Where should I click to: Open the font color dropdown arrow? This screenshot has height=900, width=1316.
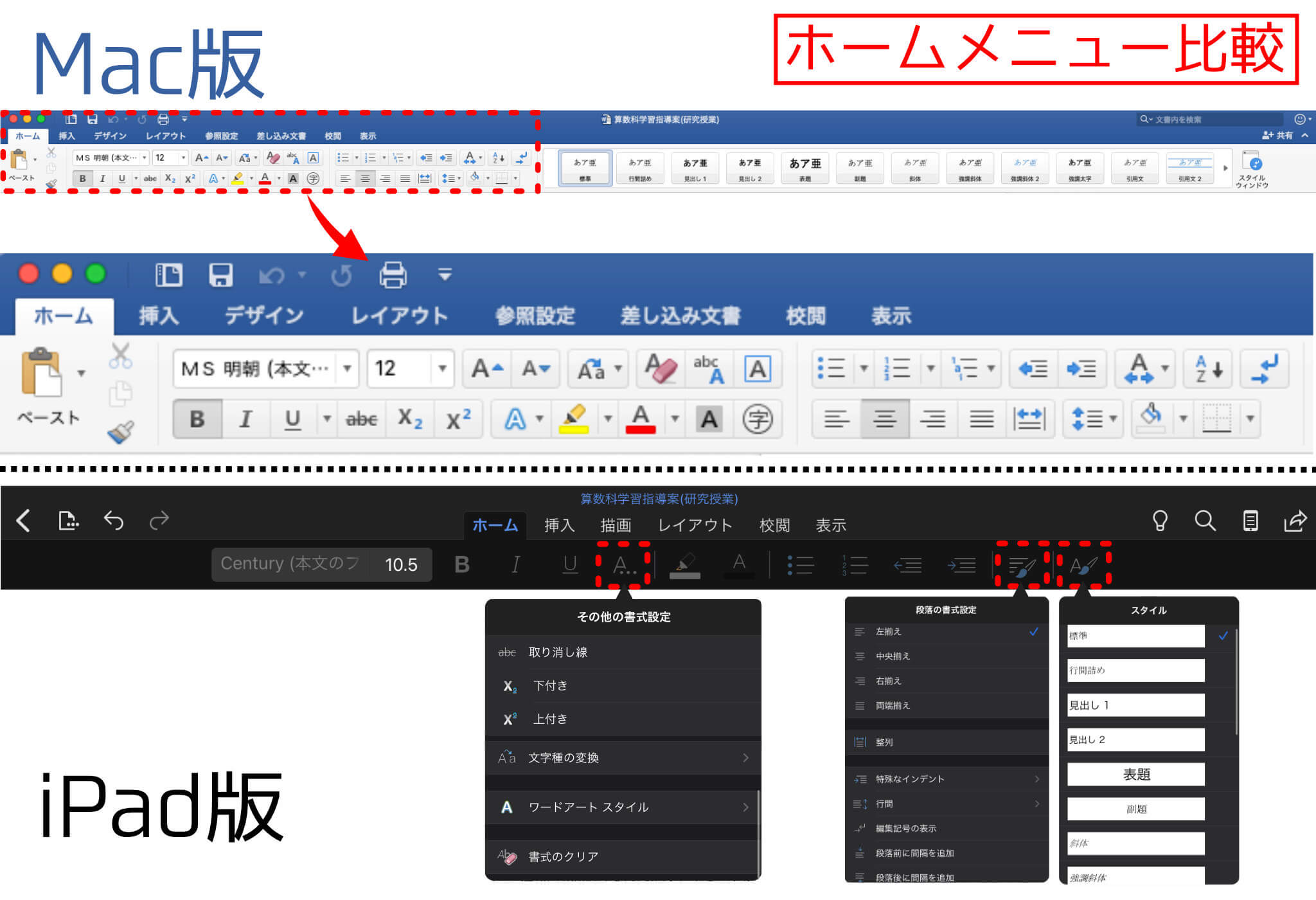point(675,419)
